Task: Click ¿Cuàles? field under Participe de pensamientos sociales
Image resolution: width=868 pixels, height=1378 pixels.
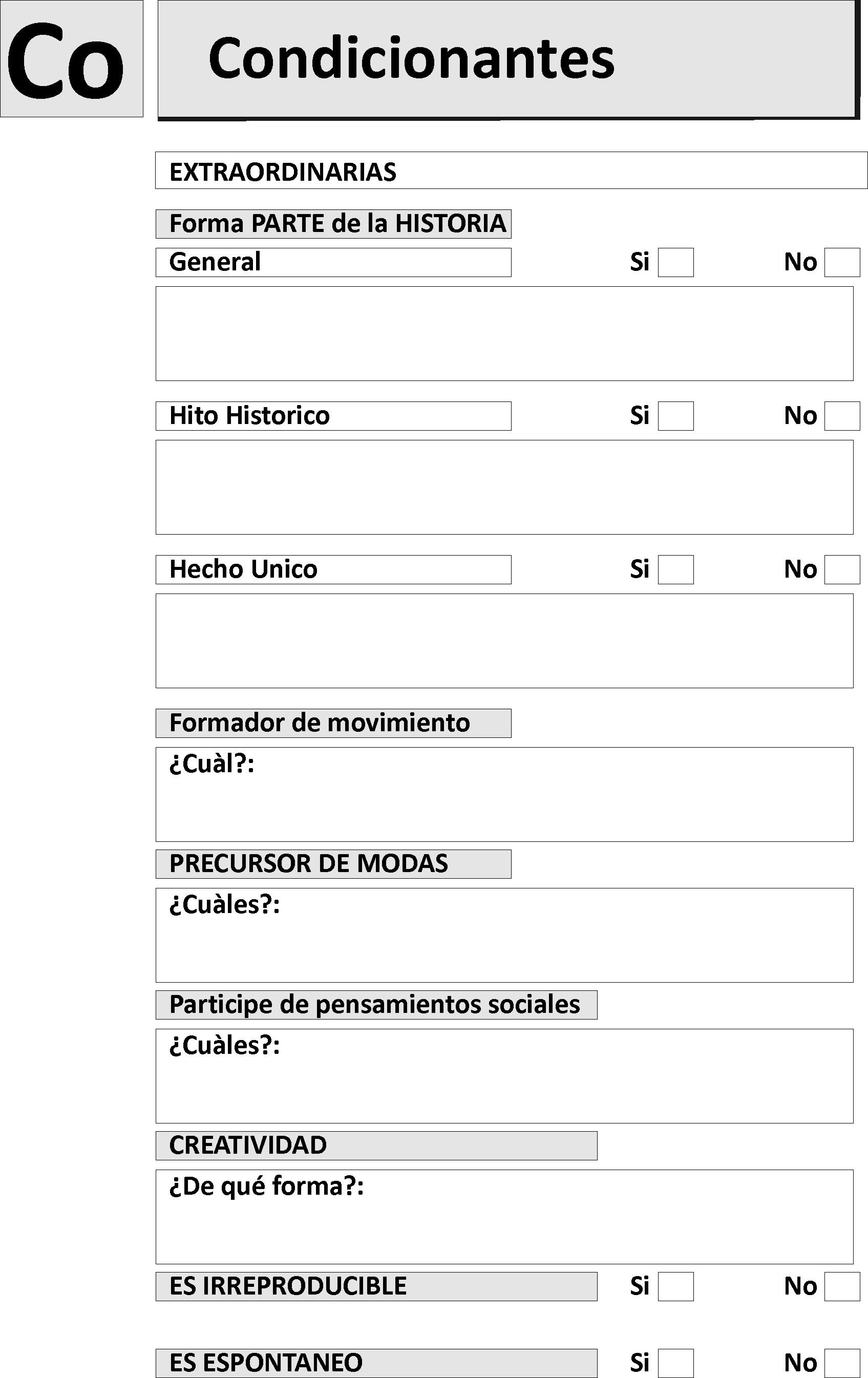Action: tap(504, 1076)
